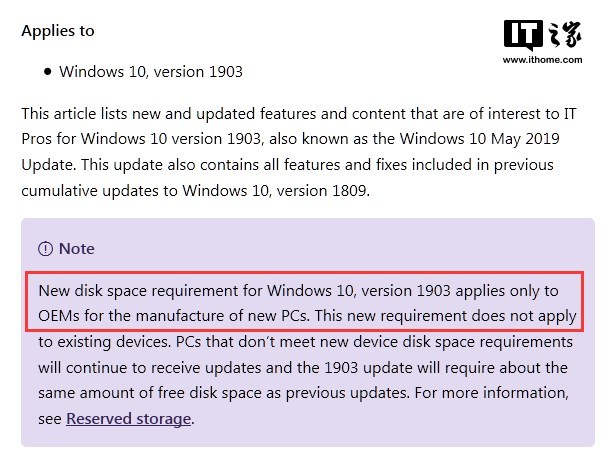Click the www.ithome.com watermark text
Image resolution: width=609 pixels, height=469 pixels.
(542, 60)
